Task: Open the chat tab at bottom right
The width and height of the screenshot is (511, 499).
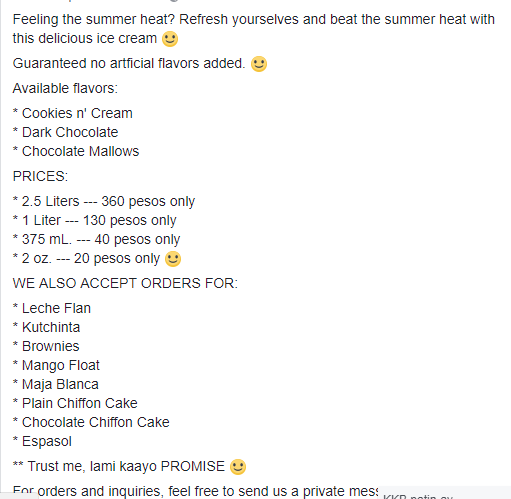Action: [x=445, y=493]
